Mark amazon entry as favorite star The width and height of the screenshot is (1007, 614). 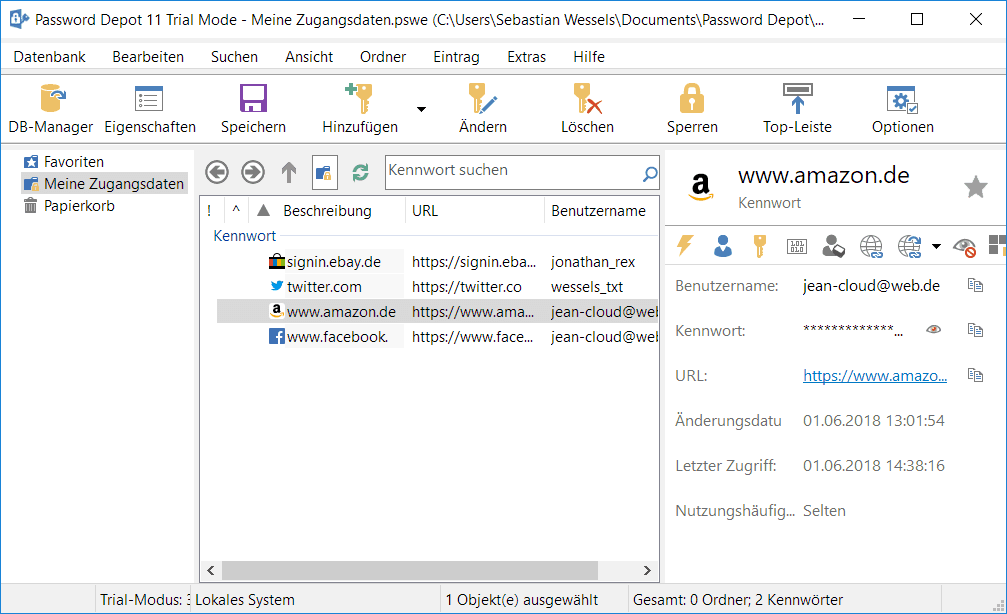pyautogui.click(x=976, y=187)
